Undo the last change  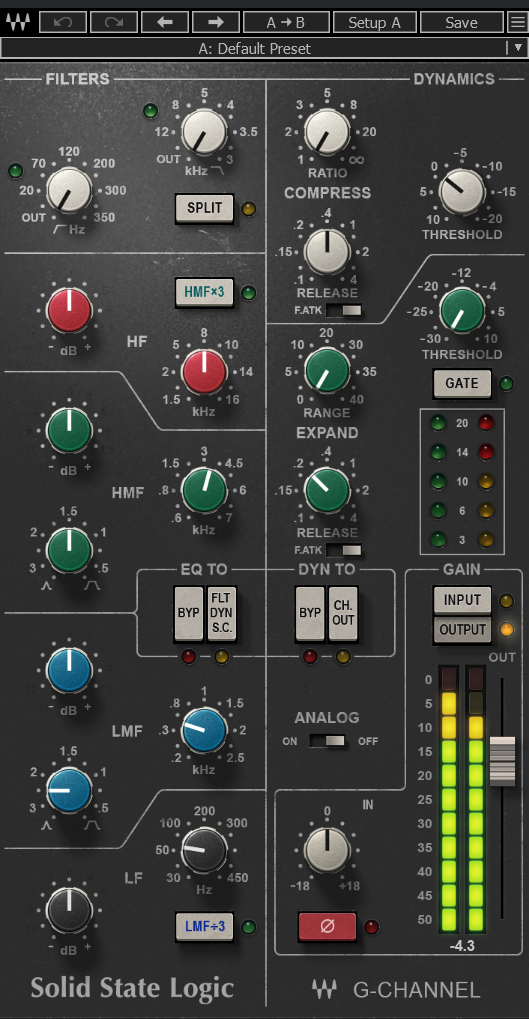pos(63,22)
